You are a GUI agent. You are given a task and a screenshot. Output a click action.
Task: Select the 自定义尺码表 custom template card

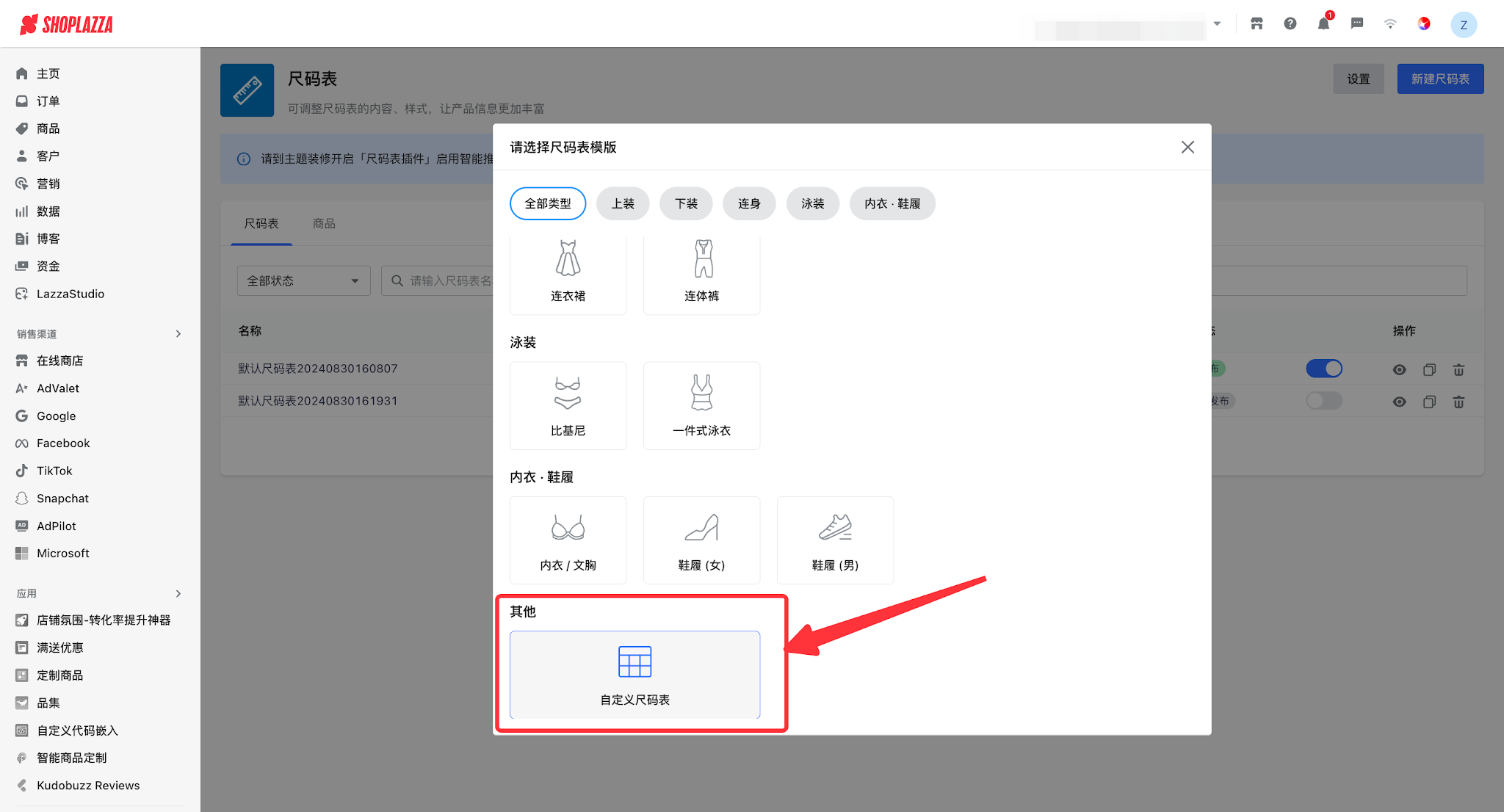634,674
